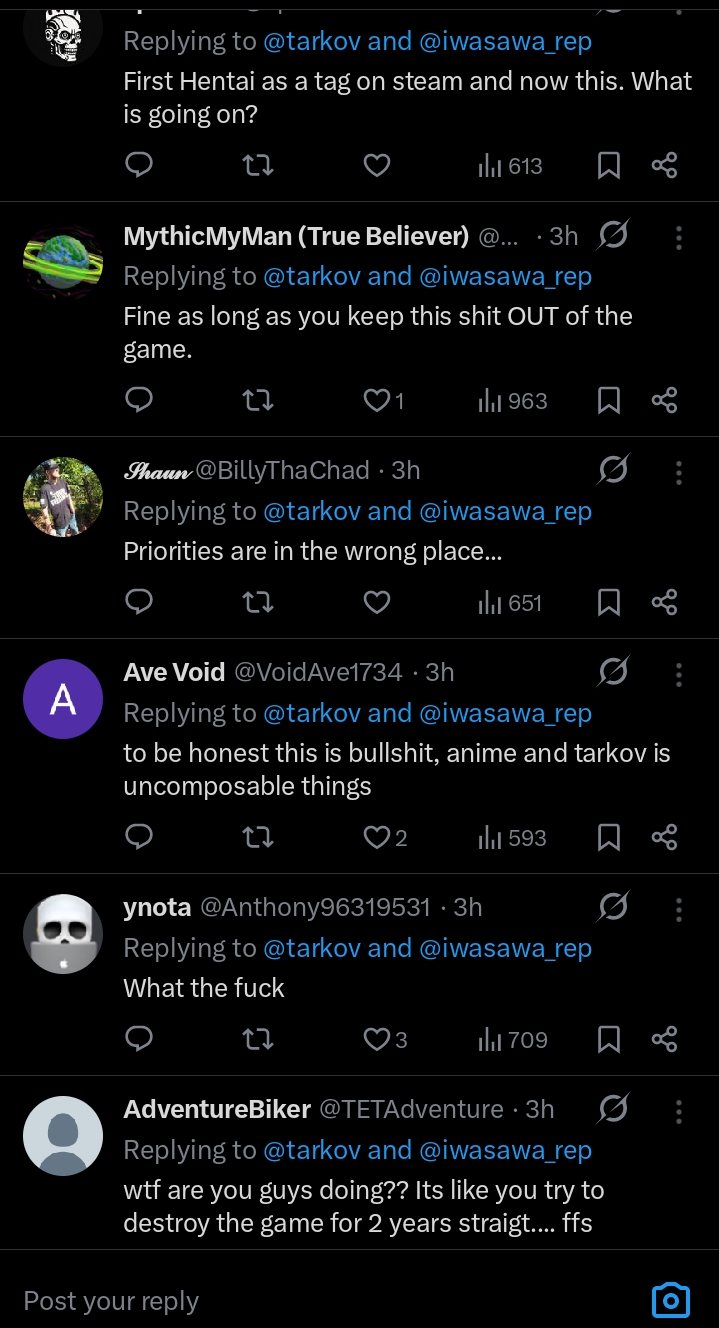The image size is (719, 1328).
Task: Tap the Post your reply field
Action: pyautogui.click(x=300, y=1300)
